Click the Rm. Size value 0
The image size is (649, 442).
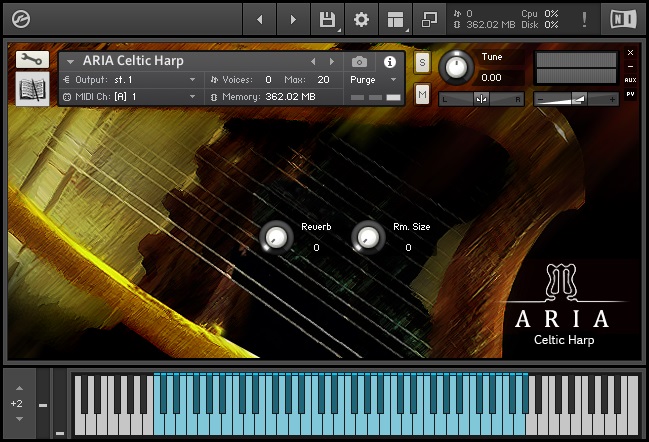point(408,247)
